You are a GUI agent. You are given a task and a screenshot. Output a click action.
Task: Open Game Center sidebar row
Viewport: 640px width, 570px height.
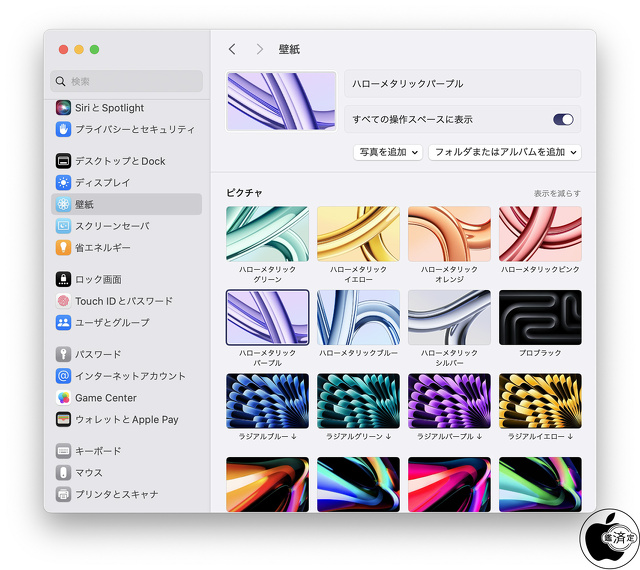coord(127,398)
